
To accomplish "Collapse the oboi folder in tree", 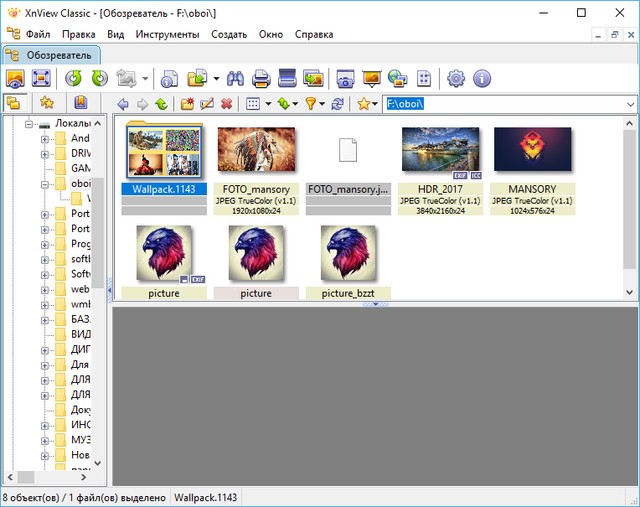I will coord(45,184).
